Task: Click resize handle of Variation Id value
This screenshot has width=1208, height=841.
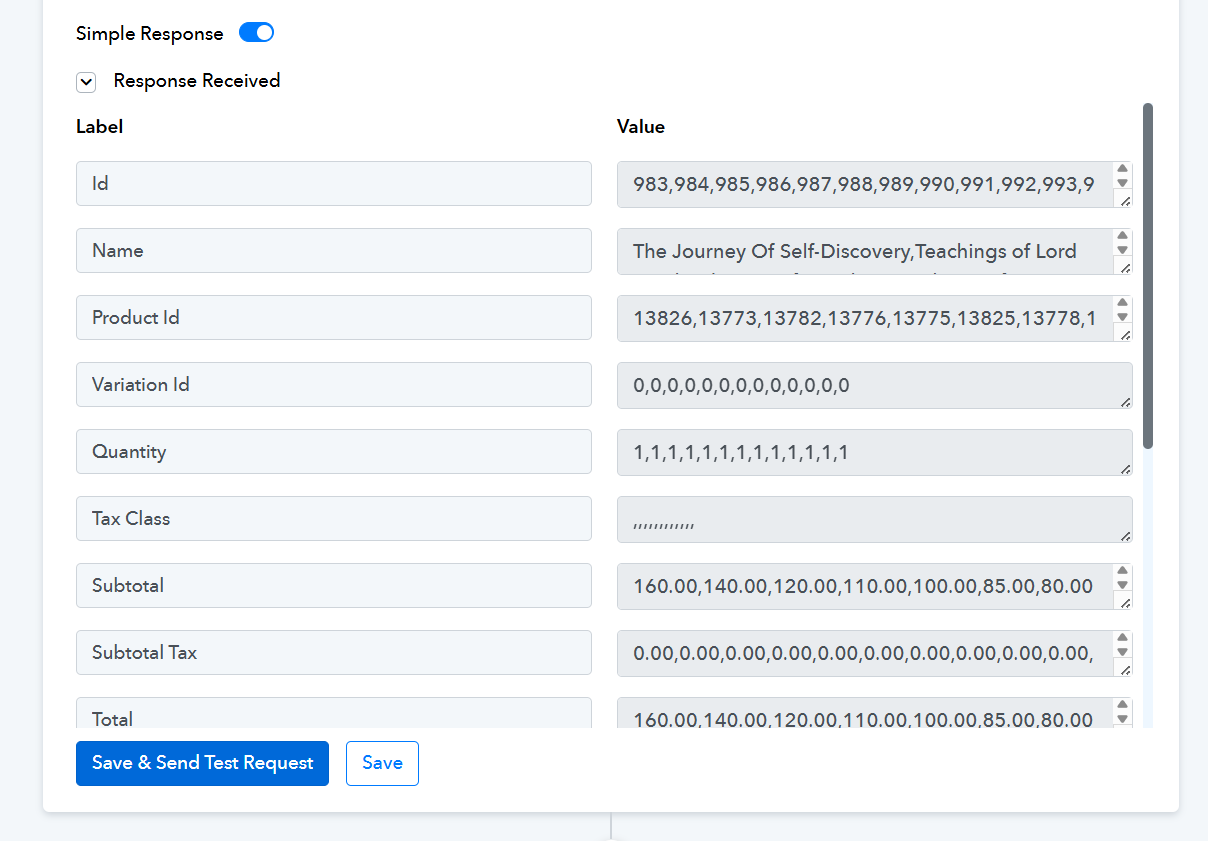Action: point(1125,401)
